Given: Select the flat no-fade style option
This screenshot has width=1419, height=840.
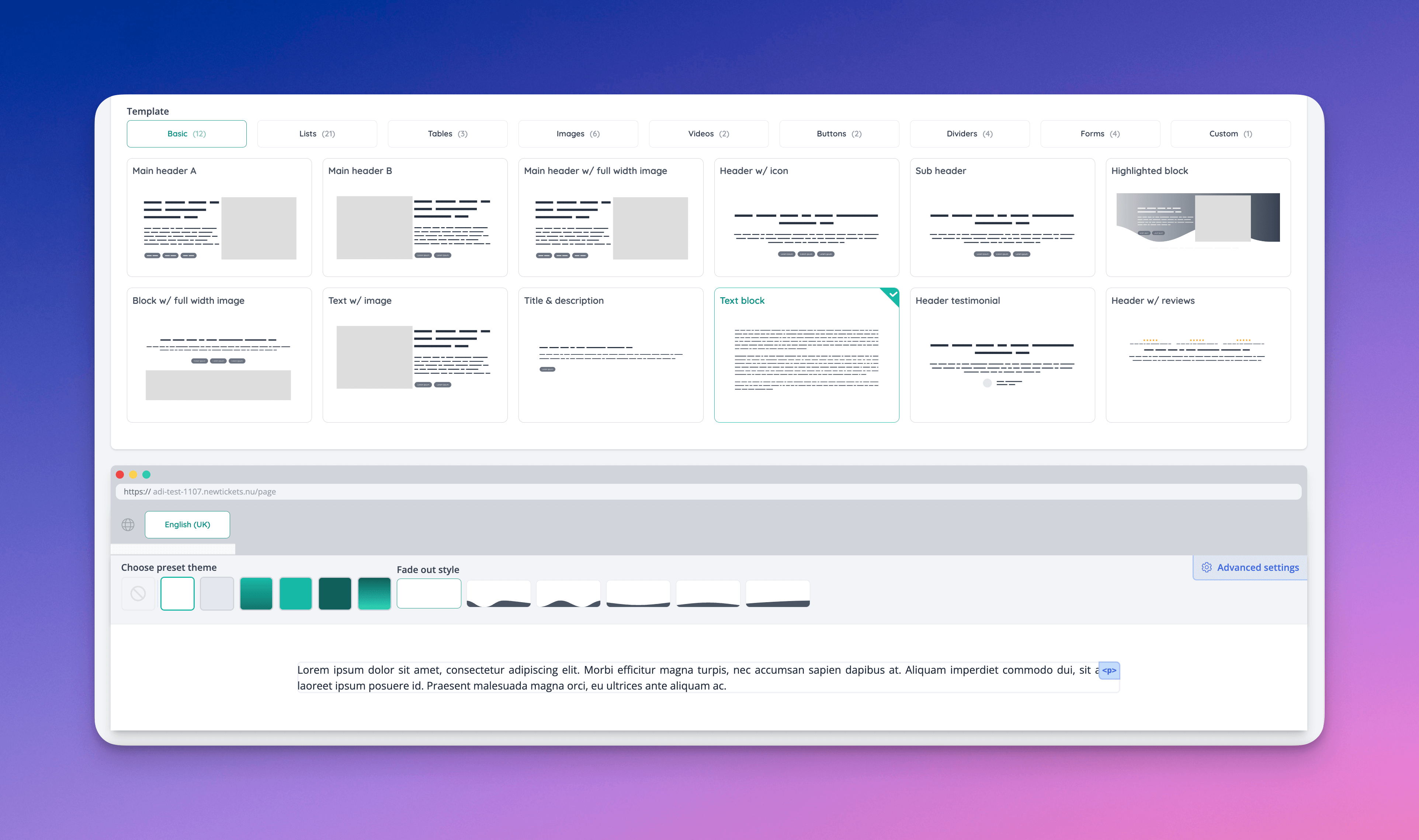Looking at the screenshot, I should coord(429,594).
